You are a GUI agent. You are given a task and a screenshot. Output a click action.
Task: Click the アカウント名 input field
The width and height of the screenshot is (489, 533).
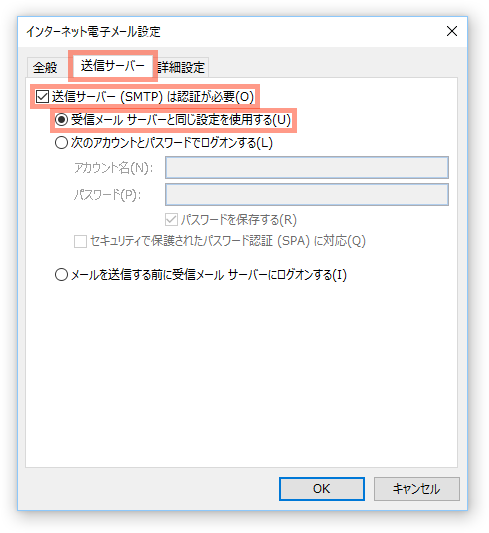click(307, 168)
